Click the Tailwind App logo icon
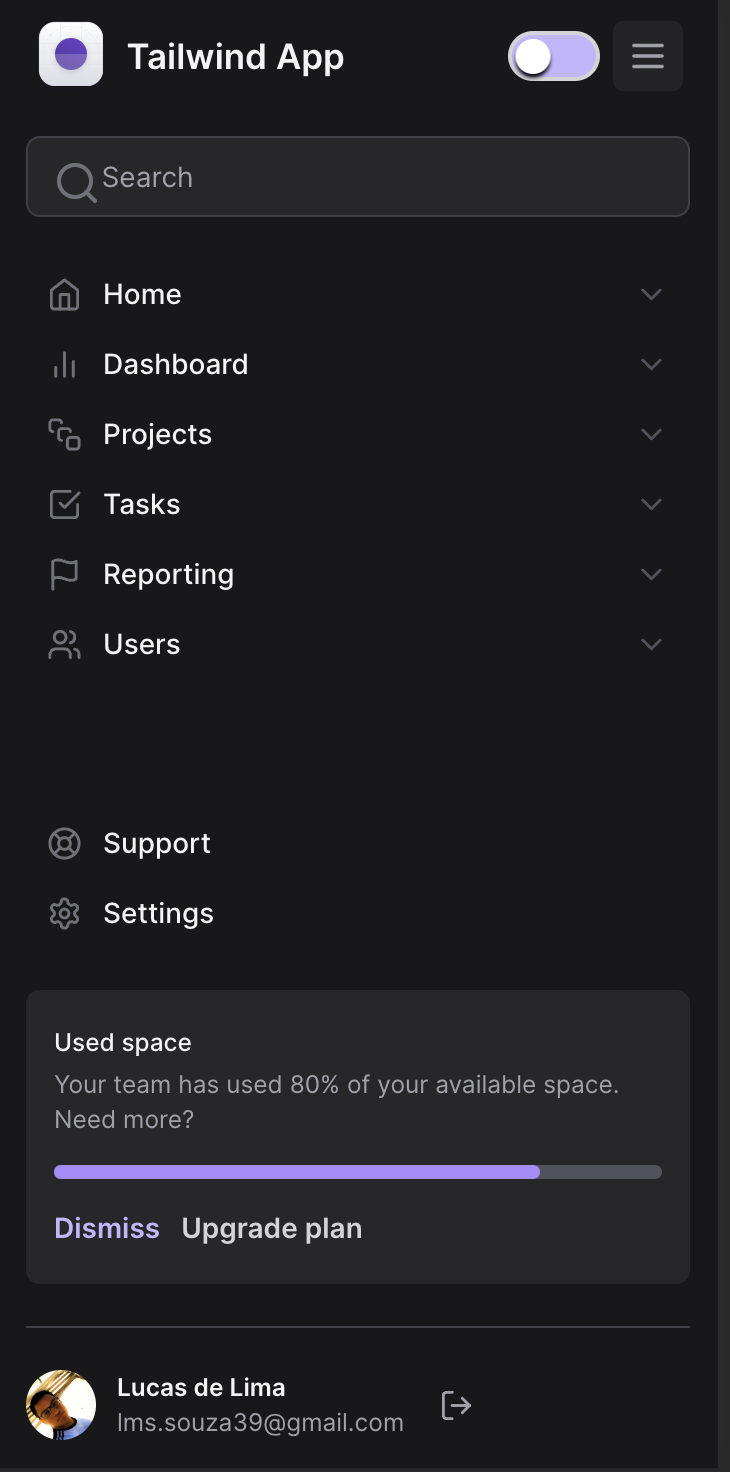The width and height of the screenshot is (730, 1472). [71, 54]
